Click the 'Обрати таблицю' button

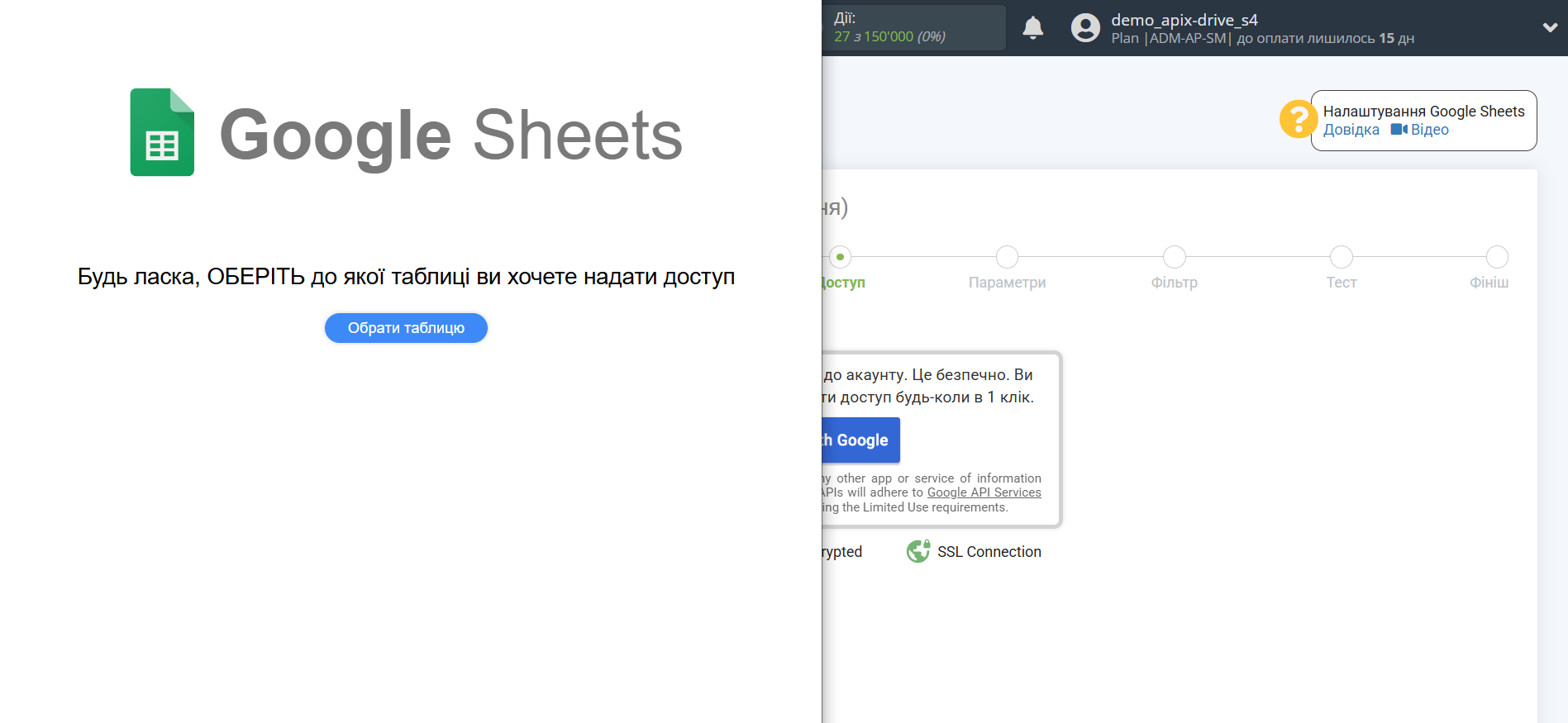[406, 328]
